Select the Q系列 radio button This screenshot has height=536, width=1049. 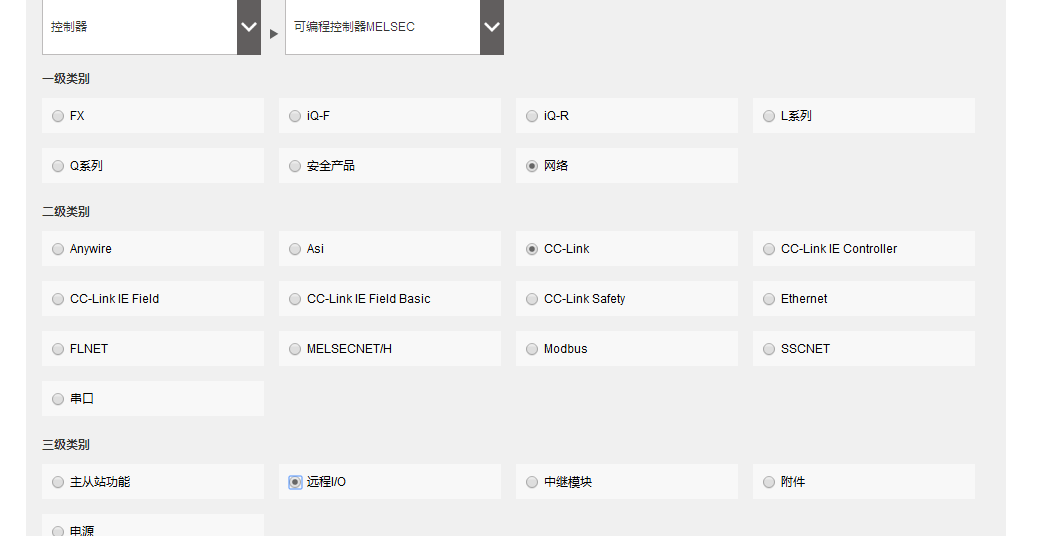pos(58,166)
